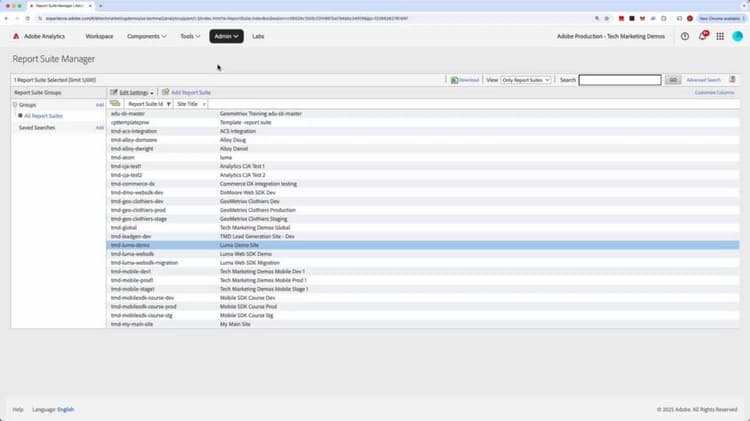This screenshot has height=421, width=750.
Task: Open the apps grid switcher icon
Action: [x=720, y=36]
